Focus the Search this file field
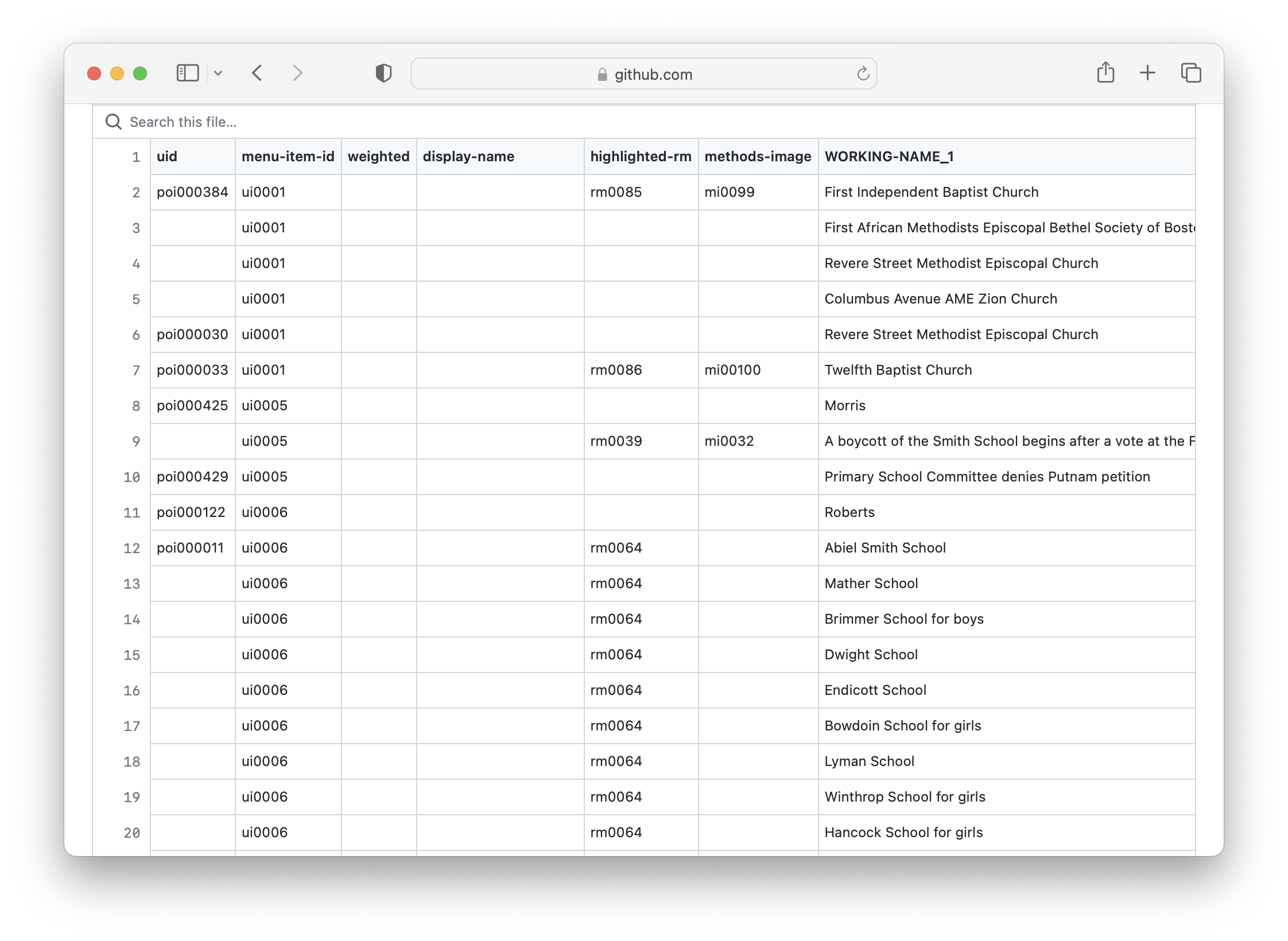This screenshot has width=1288, height=941. click(x=402, y=122)
